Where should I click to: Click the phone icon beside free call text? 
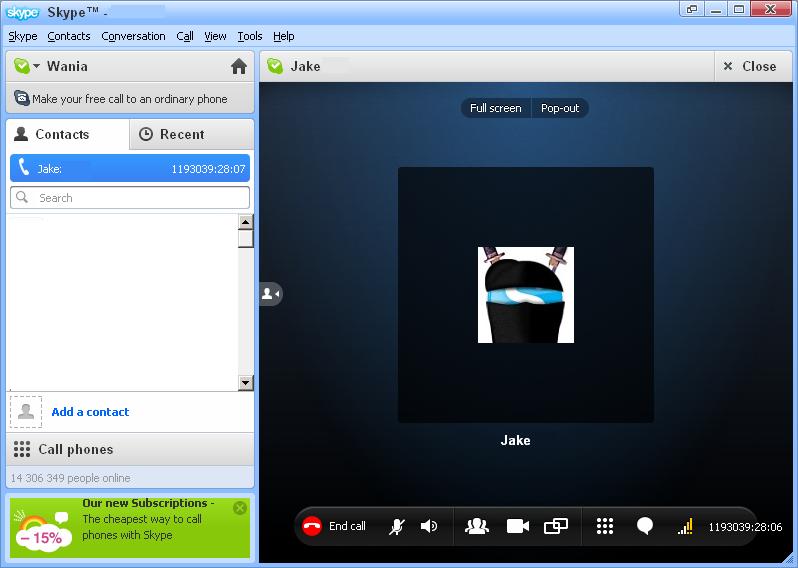(21, 97)
